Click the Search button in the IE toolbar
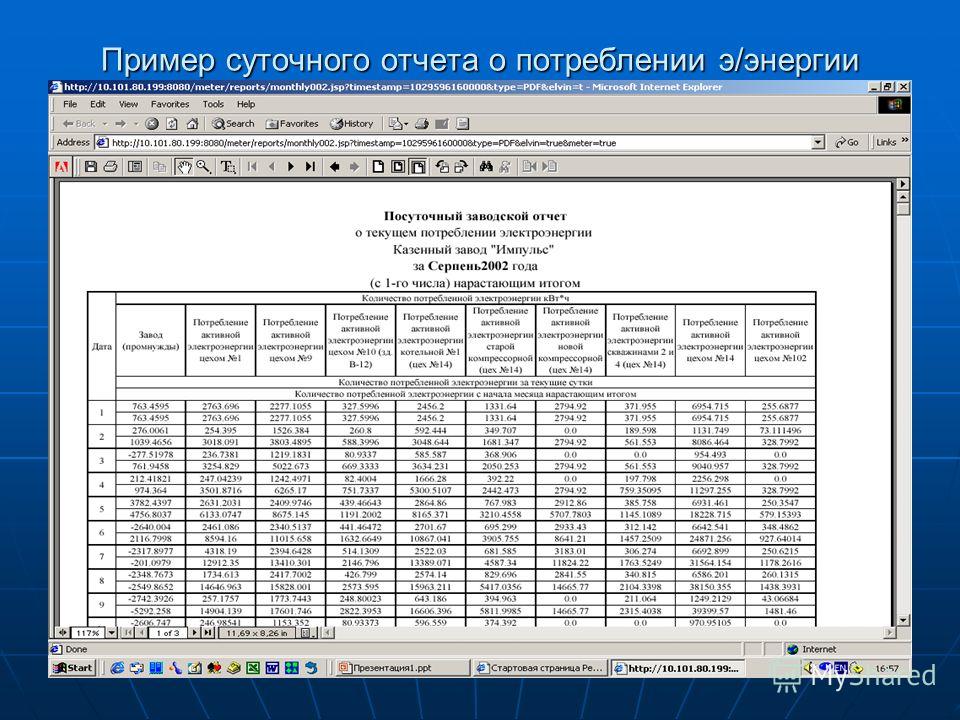960x720 pixels. 233,124
